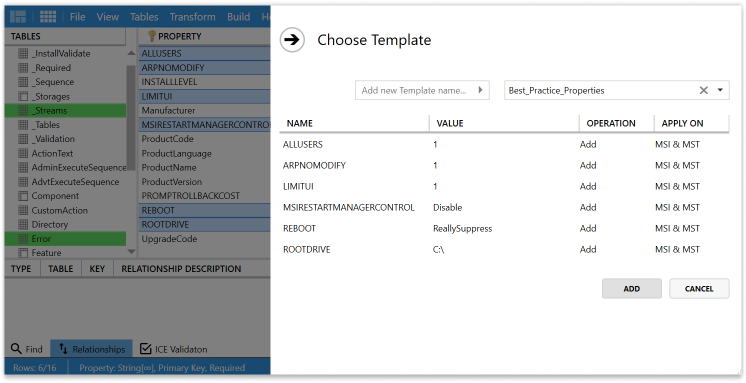Screen dimensions: 746x383
Task: Click the table icon next to _Tables
Action: point(23,125)
